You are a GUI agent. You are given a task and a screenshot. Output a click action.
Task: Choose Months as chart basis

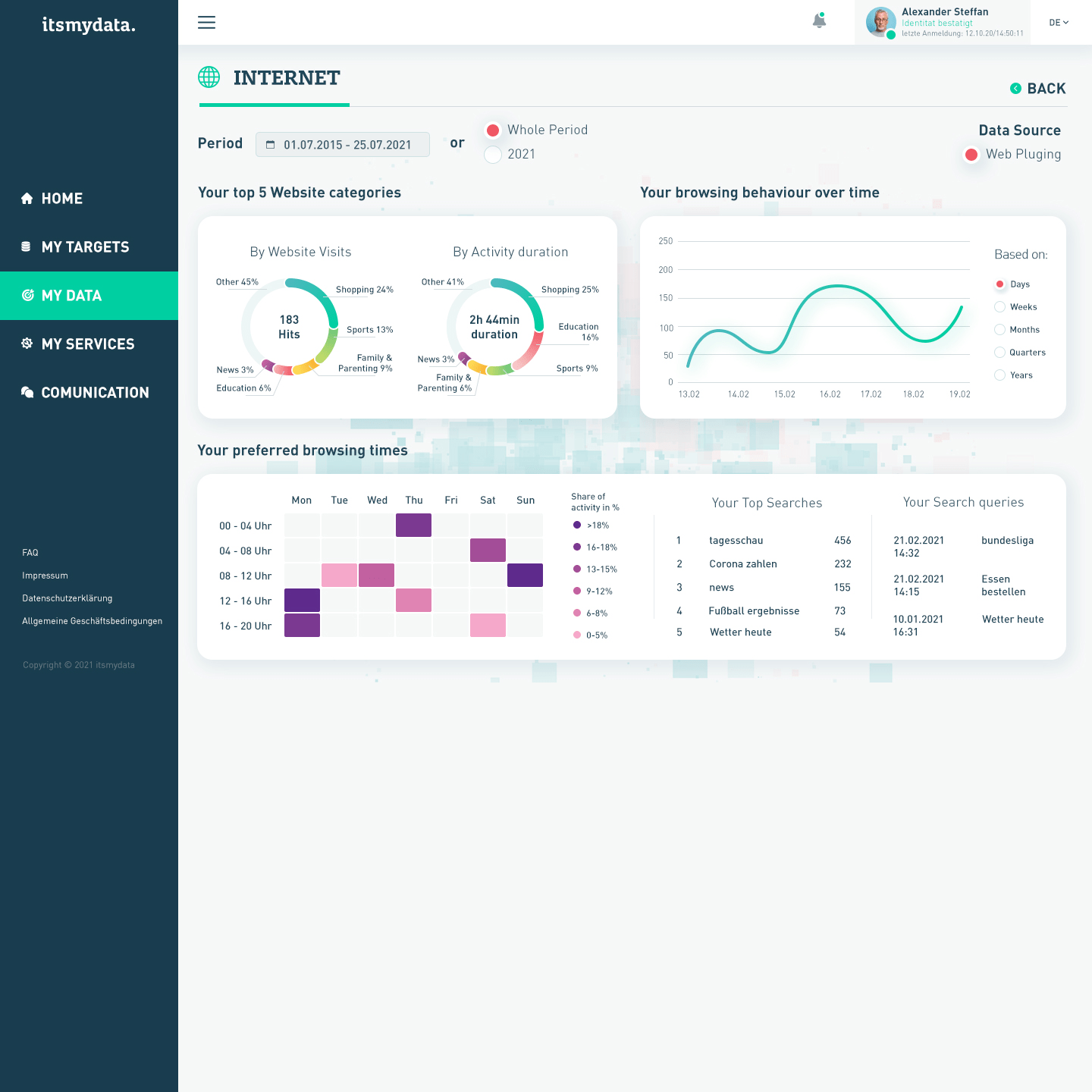(999, 330)
